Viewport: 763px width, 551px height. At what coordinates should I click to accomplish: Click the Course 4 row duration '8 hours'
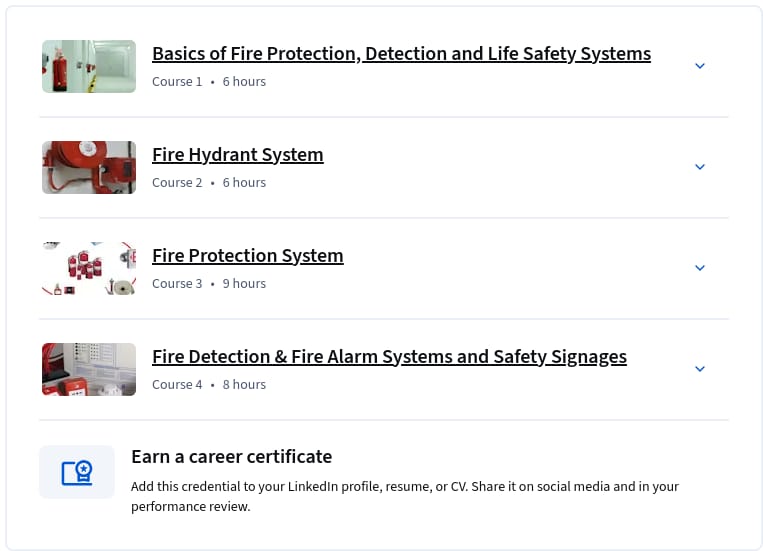click(x=244, y=385)
